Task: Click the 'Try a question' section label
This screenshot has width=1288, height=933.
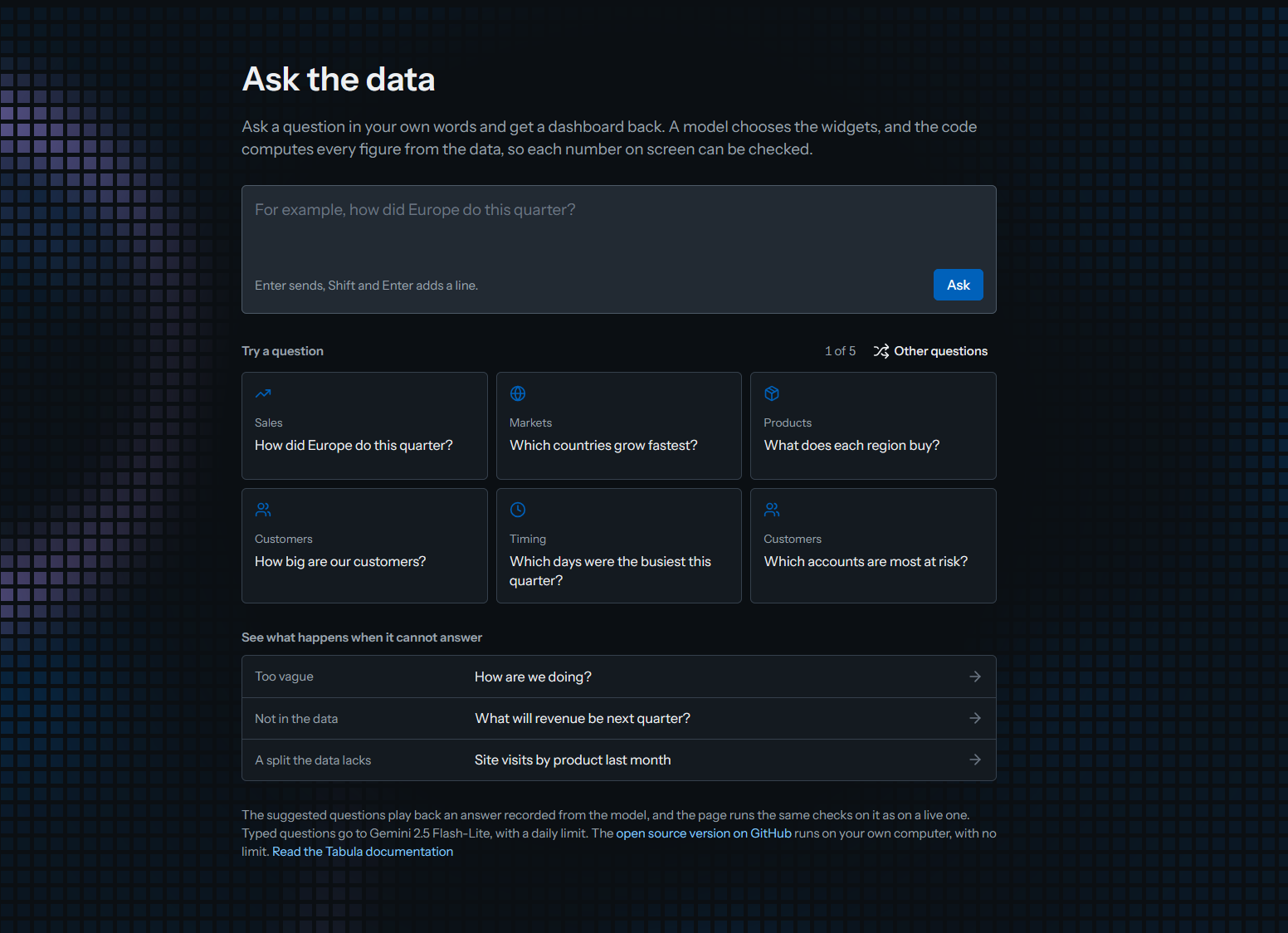Action: 282,351
